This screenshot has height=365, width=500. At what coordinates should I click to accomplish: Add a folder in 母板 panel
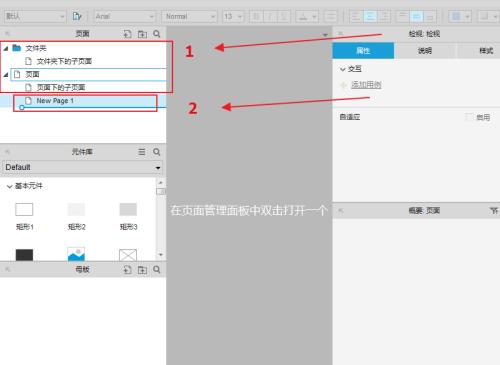point(142,269)
